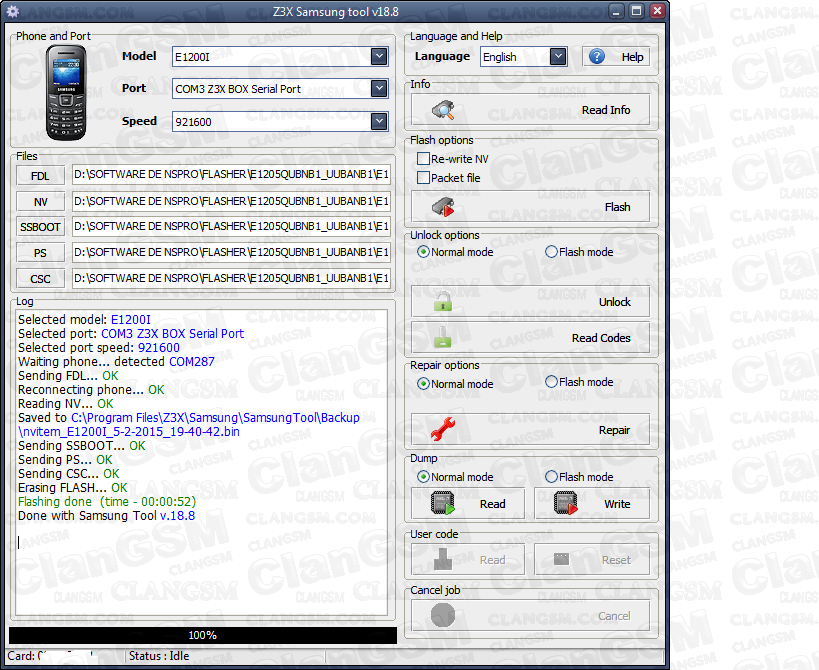819x670 pixels.
Task: Enable the Packet file checkbox
Action: 424,178
